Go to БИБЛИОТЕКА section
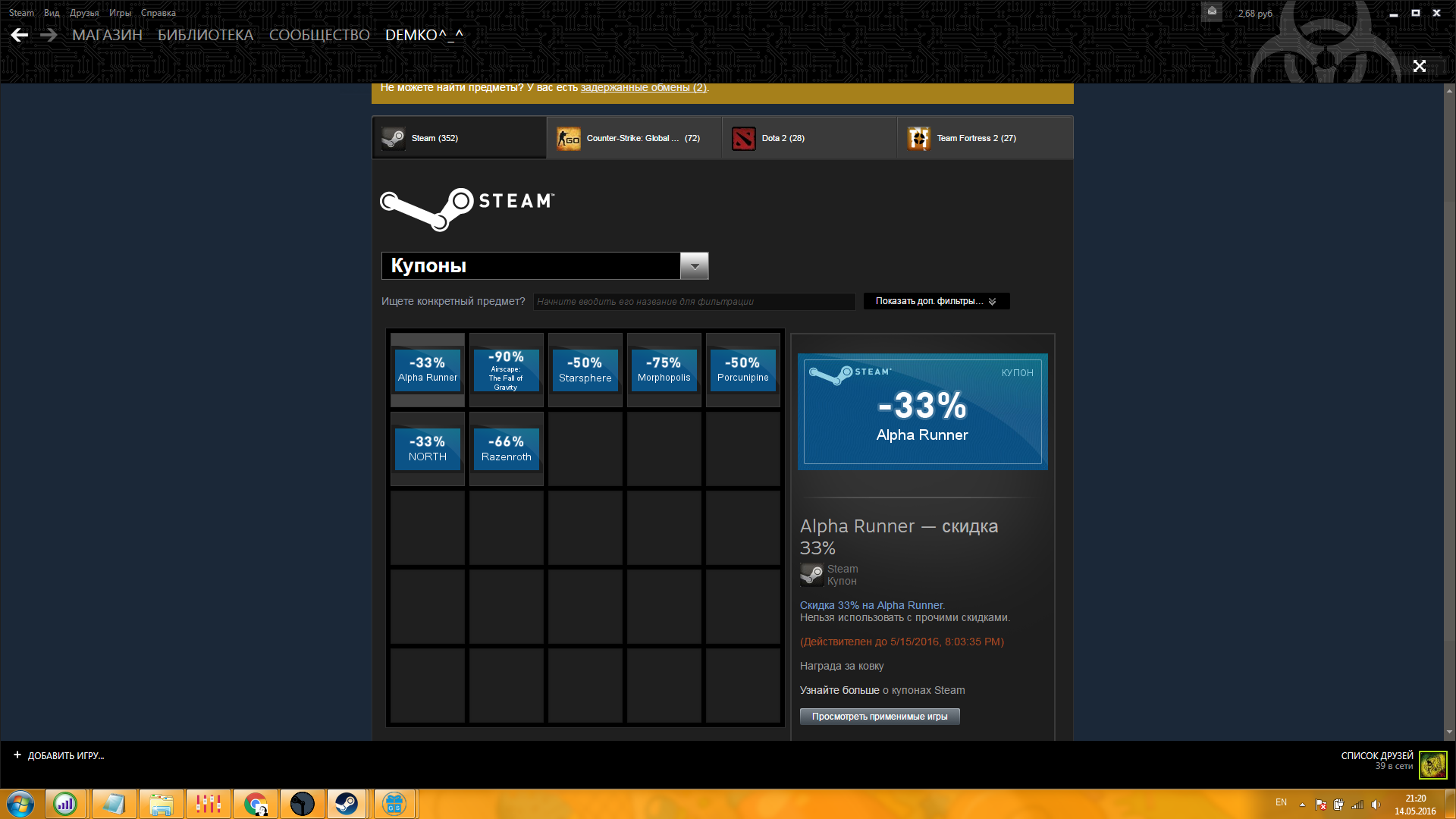The height and width of the screenshot is (819, 1456). click(206, 35)
